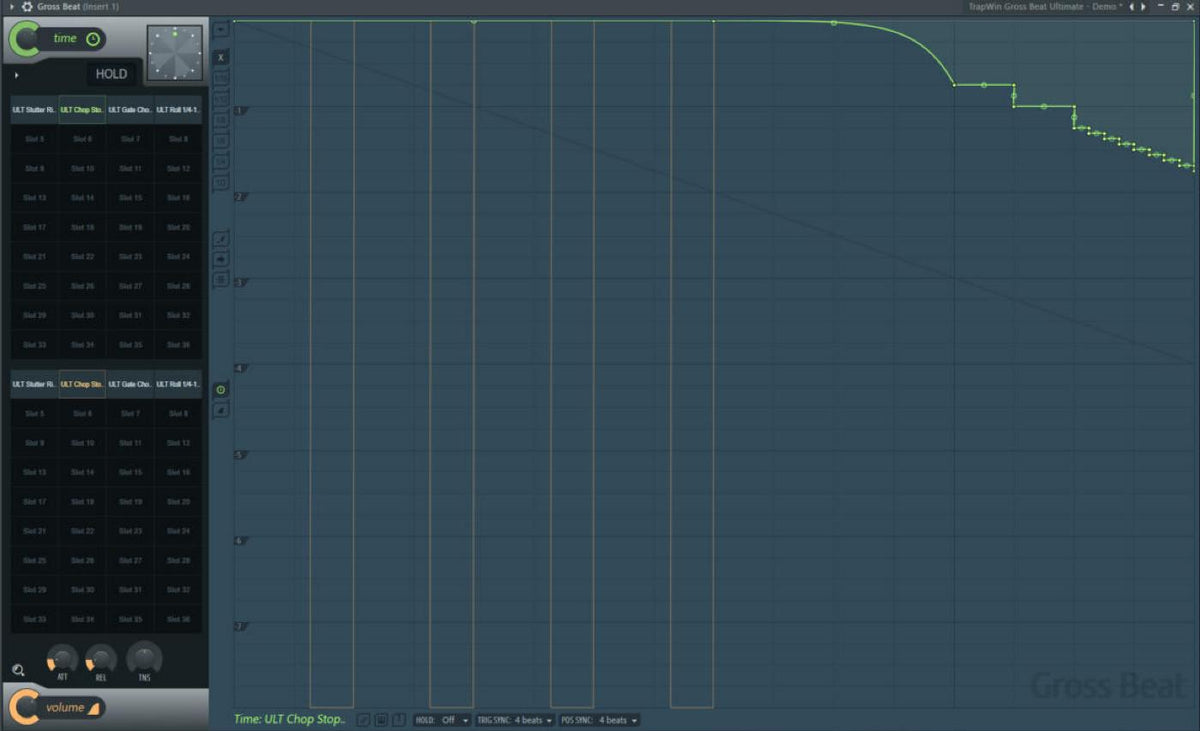Screen dimensions: 1200x731
Task: Select volume slot ULT Roll 1/4-1..
Action: tap(178, 384)
